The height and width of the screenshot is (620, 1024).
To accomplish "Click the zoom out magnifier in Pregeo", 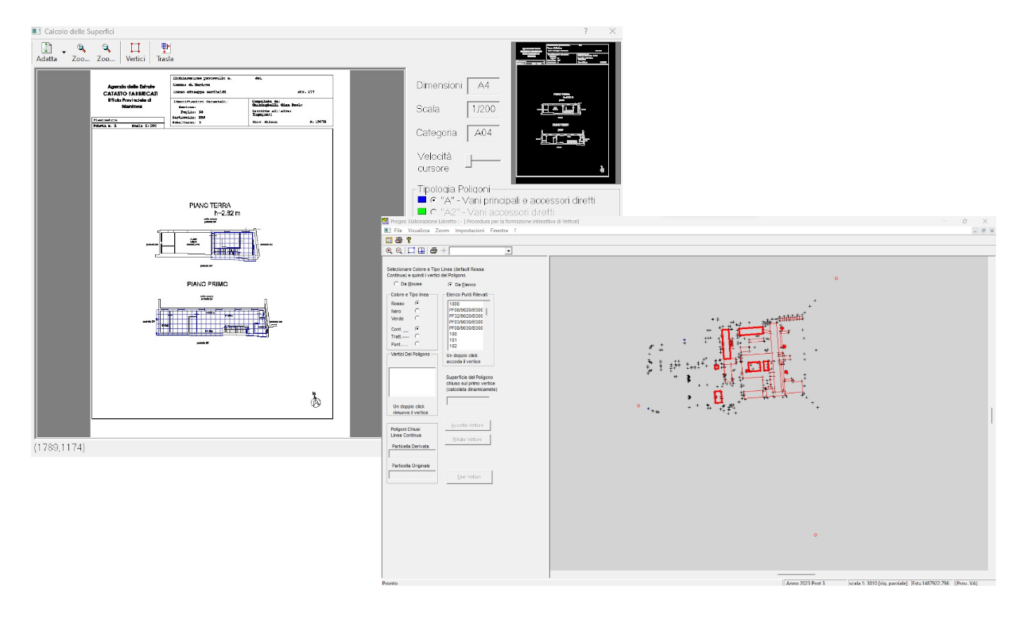I will tap(399, 251).
